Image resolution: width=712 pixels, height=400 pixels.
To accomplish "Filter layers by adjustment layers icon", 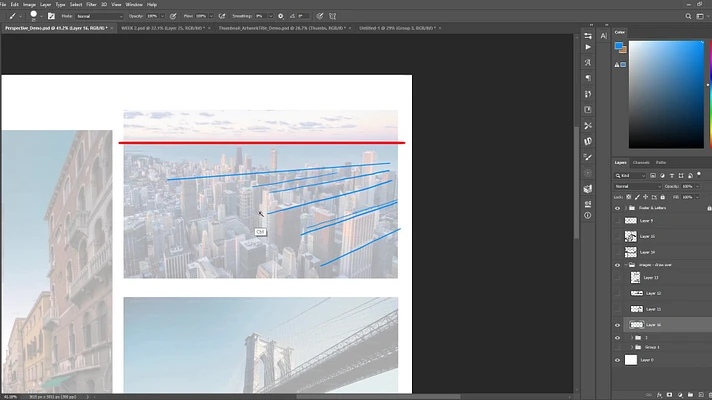I will pos(662,175).
